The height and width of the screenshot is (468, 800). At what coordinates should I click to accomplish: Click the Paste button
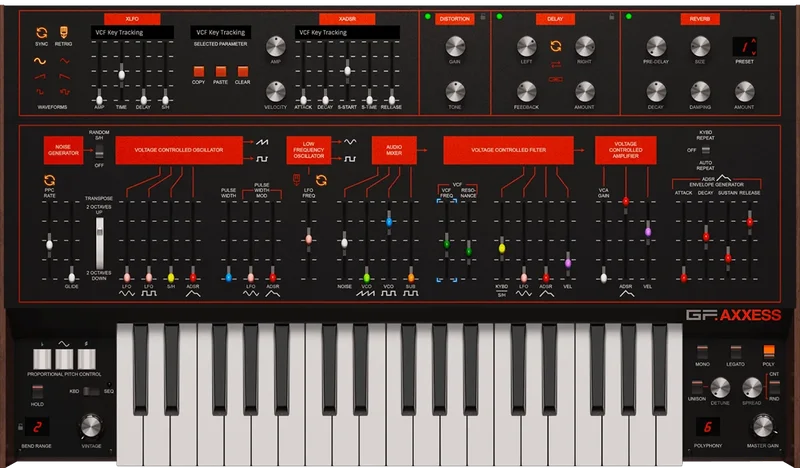point(220,71)
